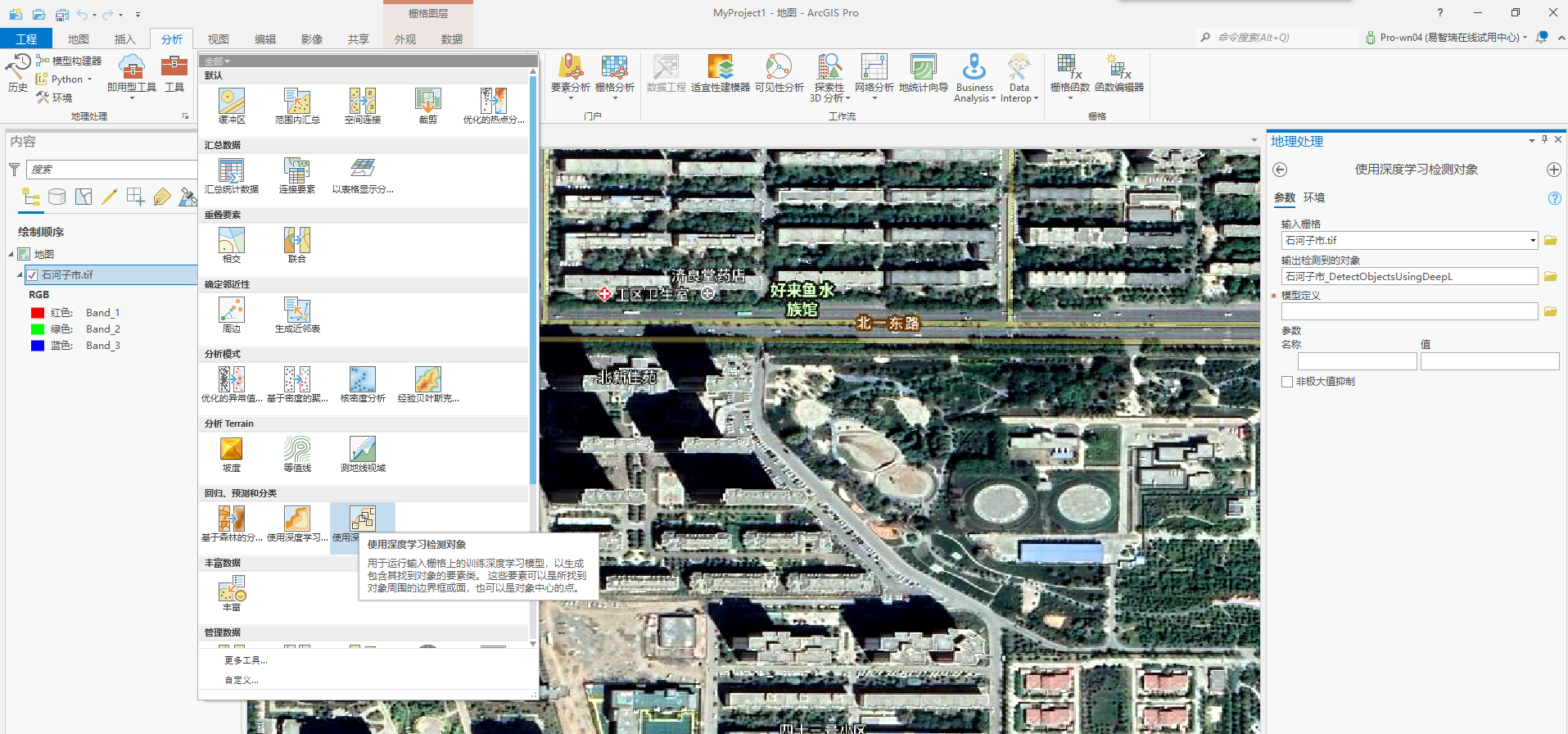
Task: Click the 裁剪 (Clip) tool icon
Action: [427, 102]
